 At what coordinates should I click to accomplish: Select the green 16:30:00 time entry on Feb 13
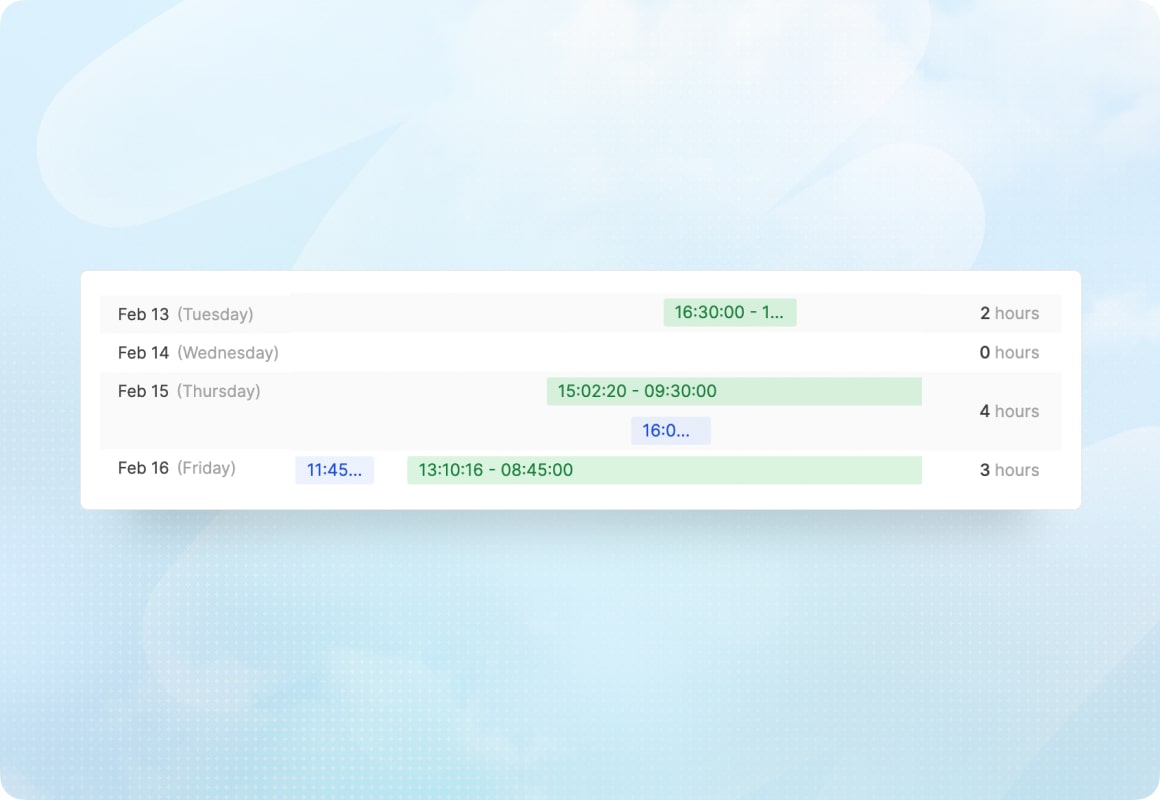point(729,312)
